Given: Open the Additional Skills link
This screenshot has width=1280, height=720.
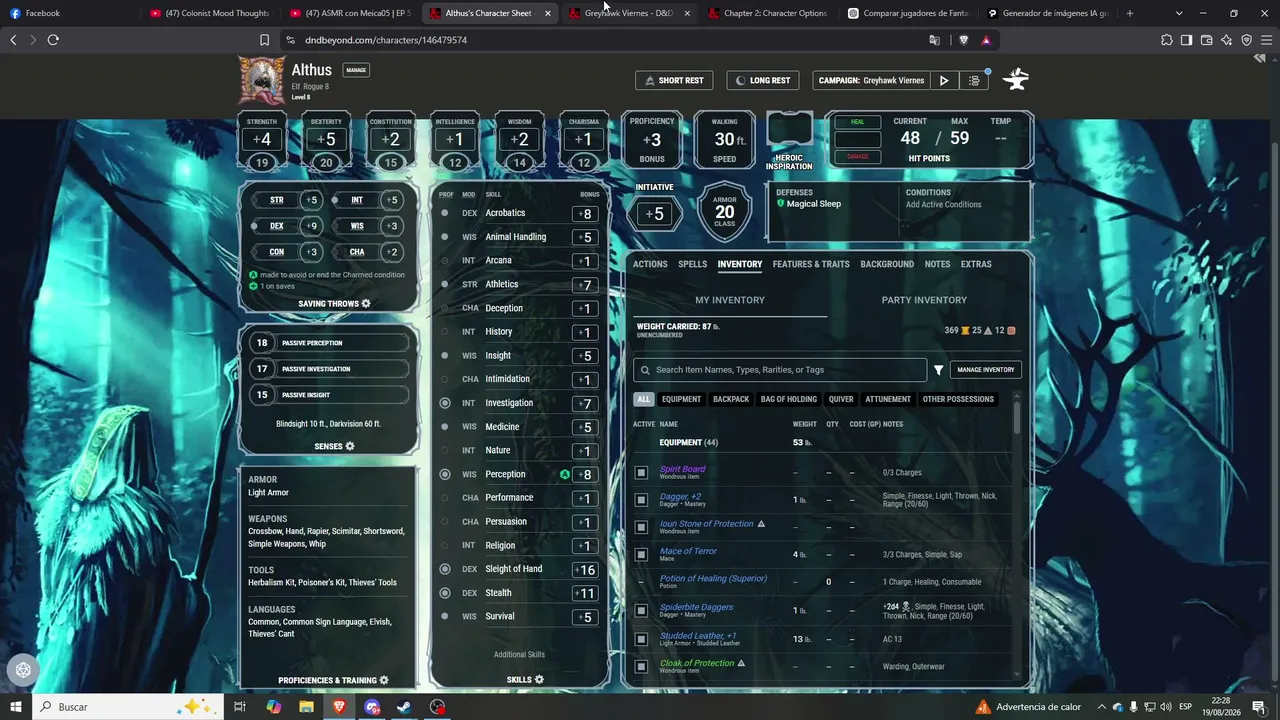Looking at the screenshot, I should coord(519,655).
